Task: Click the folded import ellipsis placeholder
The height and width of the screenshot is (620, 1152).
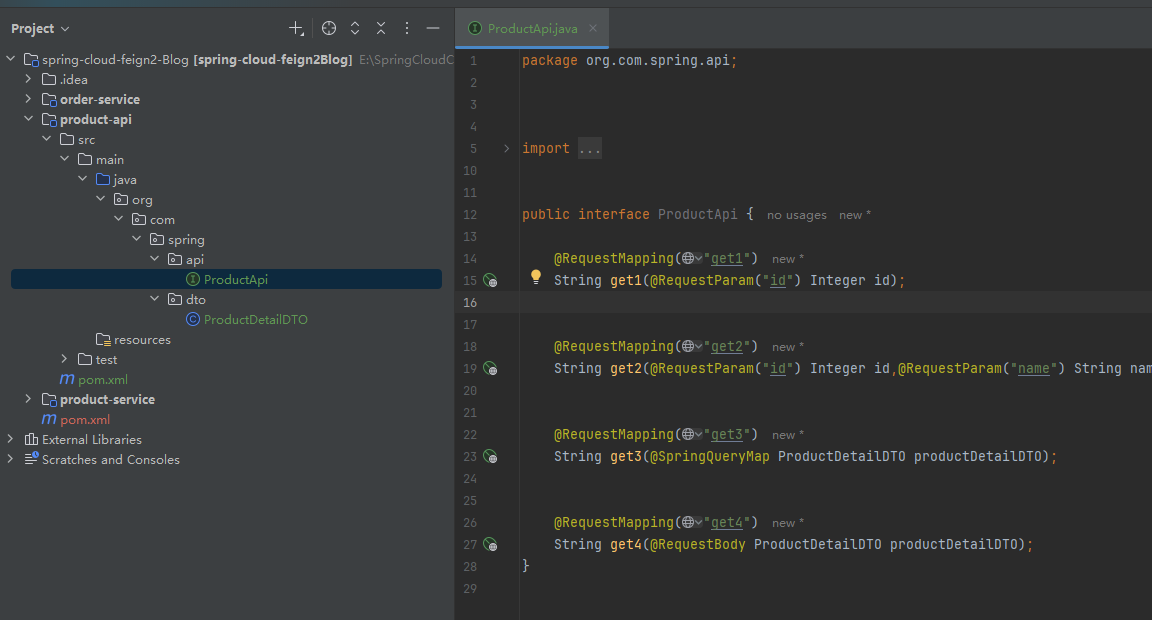Action: pos(590,148)
